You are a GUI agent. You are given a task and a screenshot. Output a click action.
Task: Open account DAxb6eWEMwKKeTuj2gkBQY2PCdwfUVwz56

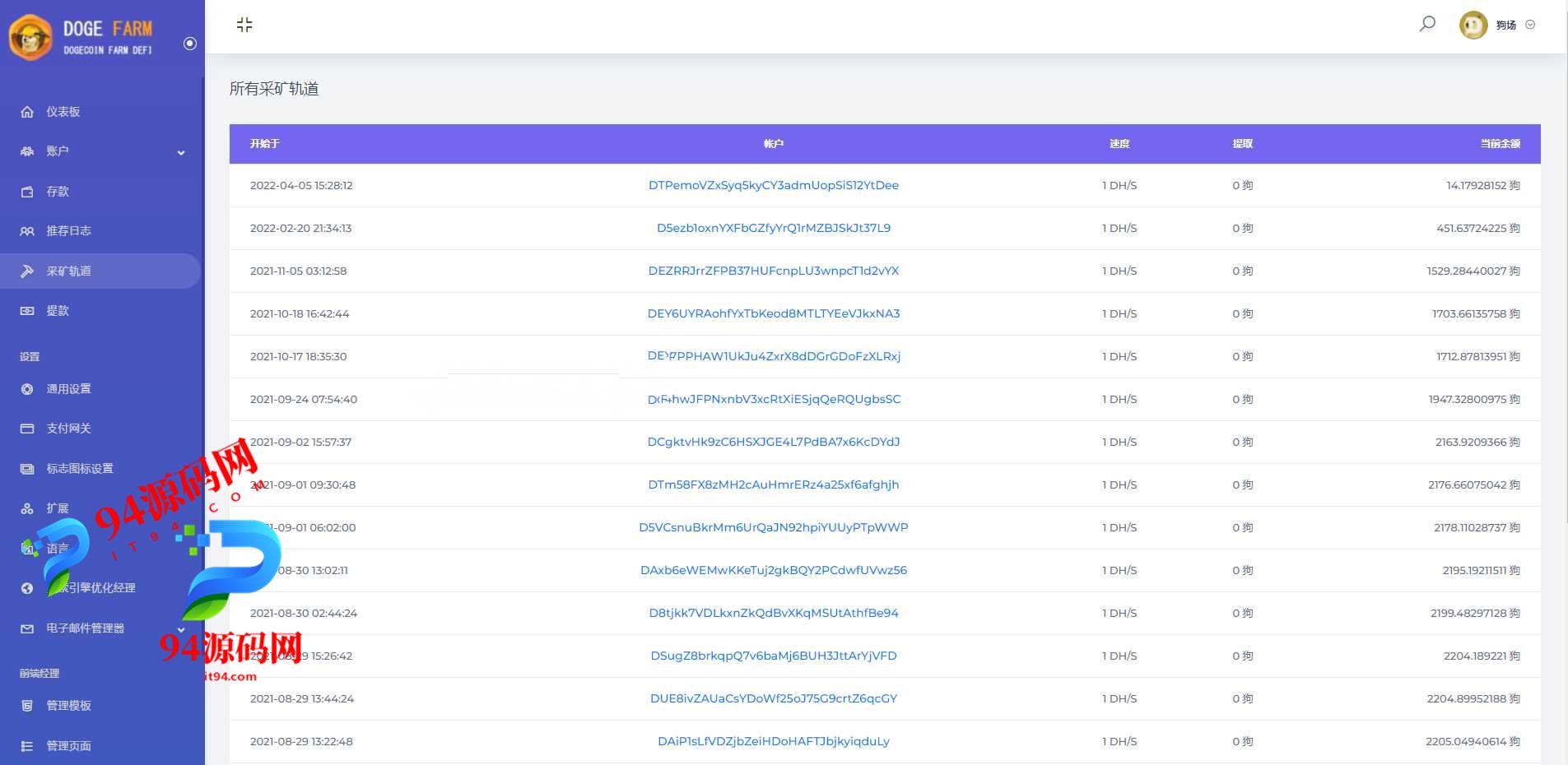[x=774, y=570]
